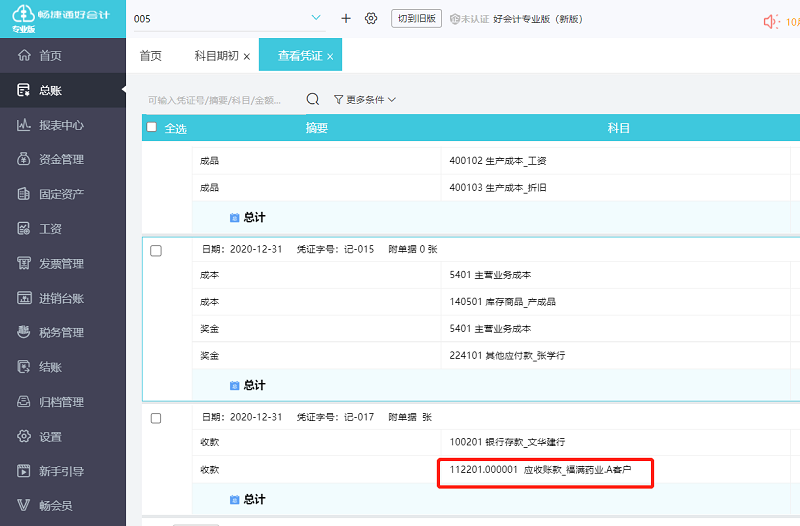Click the speaker announcement icon
Image resolution: width=800 pixels, height=526 pixels.
pos(771,21)
